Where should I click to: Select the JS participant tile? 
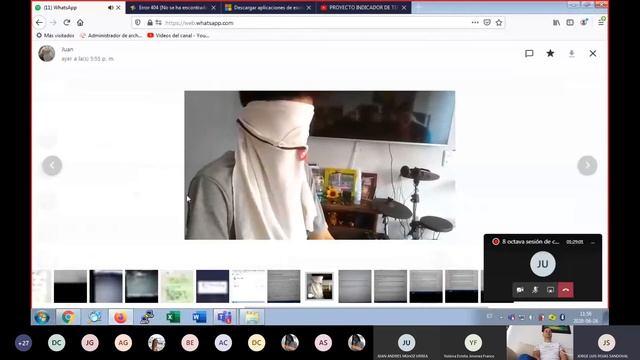pyautogui.click(x=607, y=343)
